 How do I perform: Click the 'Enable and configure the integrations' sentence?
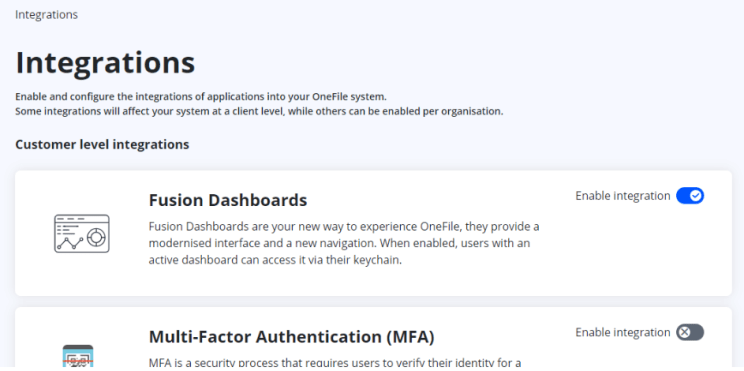(x=201, y=97)
